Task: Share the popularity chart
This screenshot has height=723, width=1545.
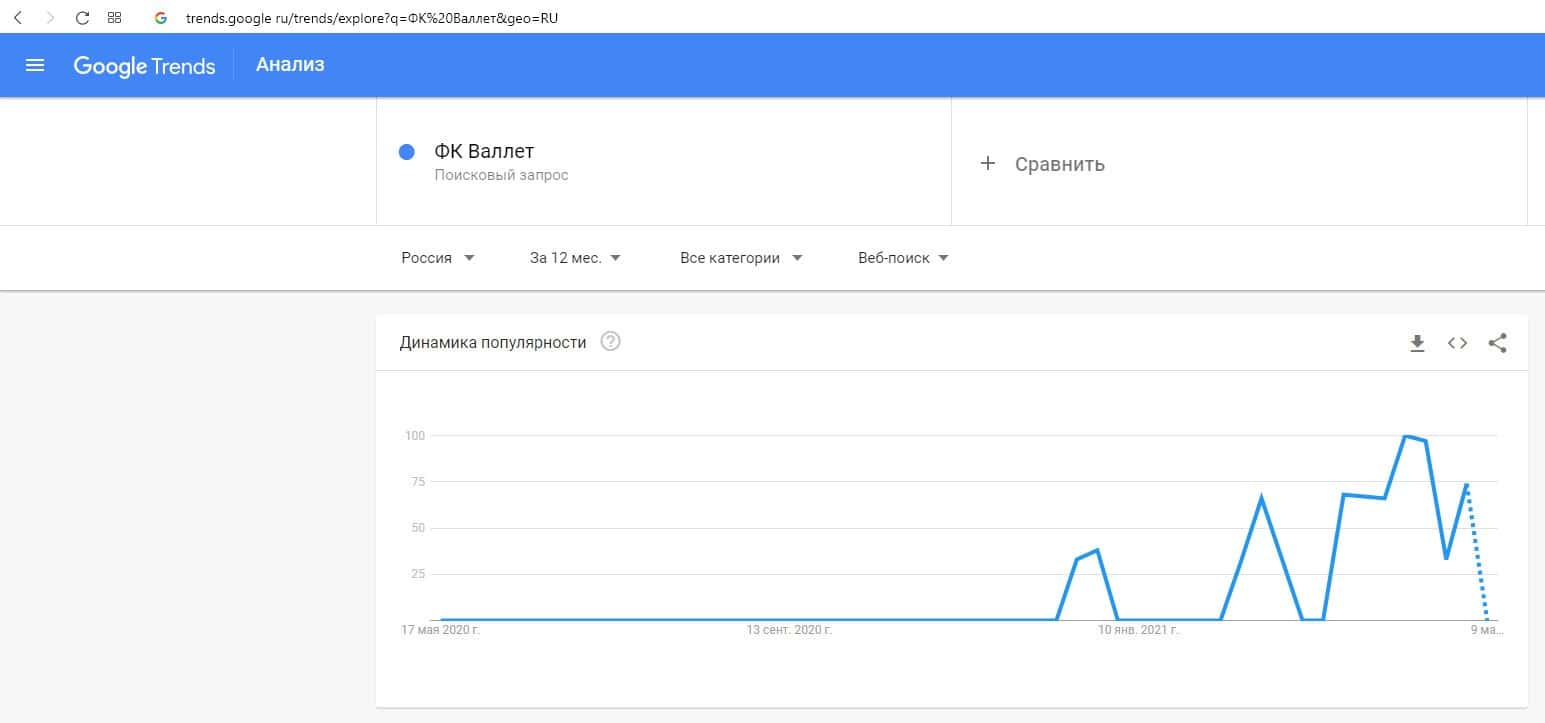Action: click(x=1497, y=343)
